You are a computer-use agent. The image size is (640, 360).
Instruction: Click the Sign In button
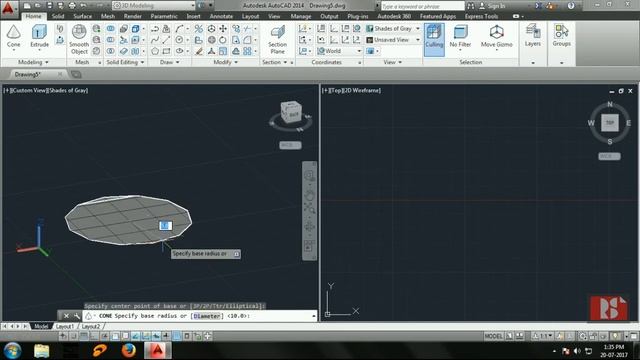[492, 6]
